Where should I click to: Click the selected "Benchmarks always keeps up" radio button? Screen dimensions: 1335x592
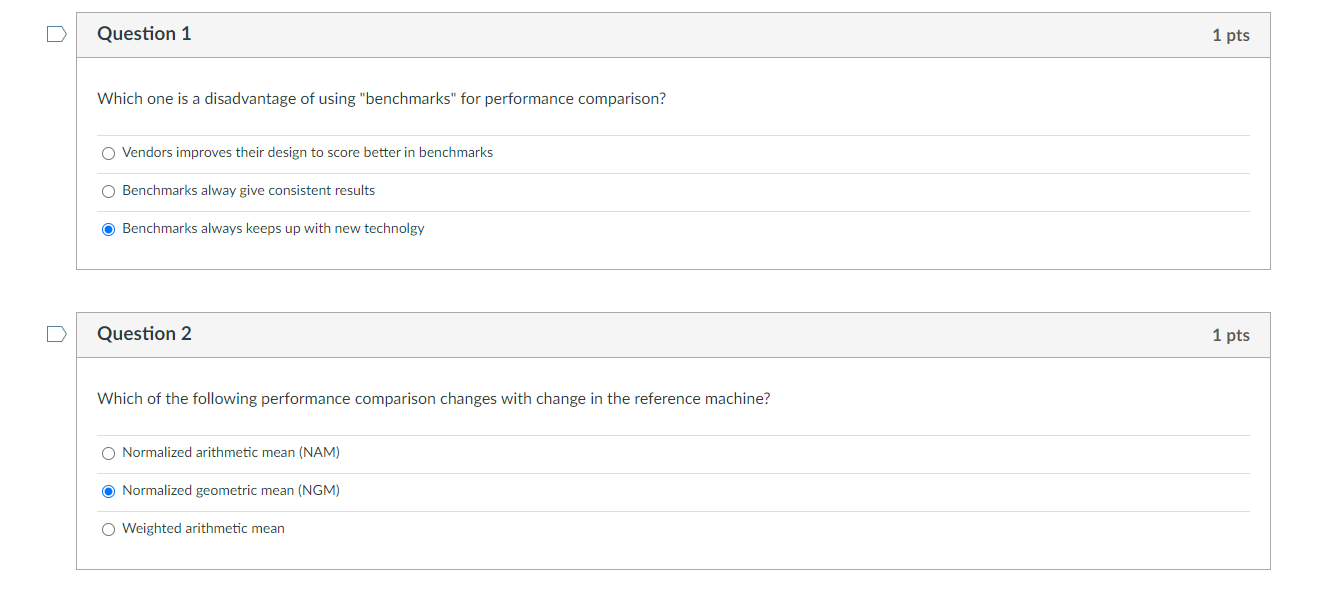(109, 229)
